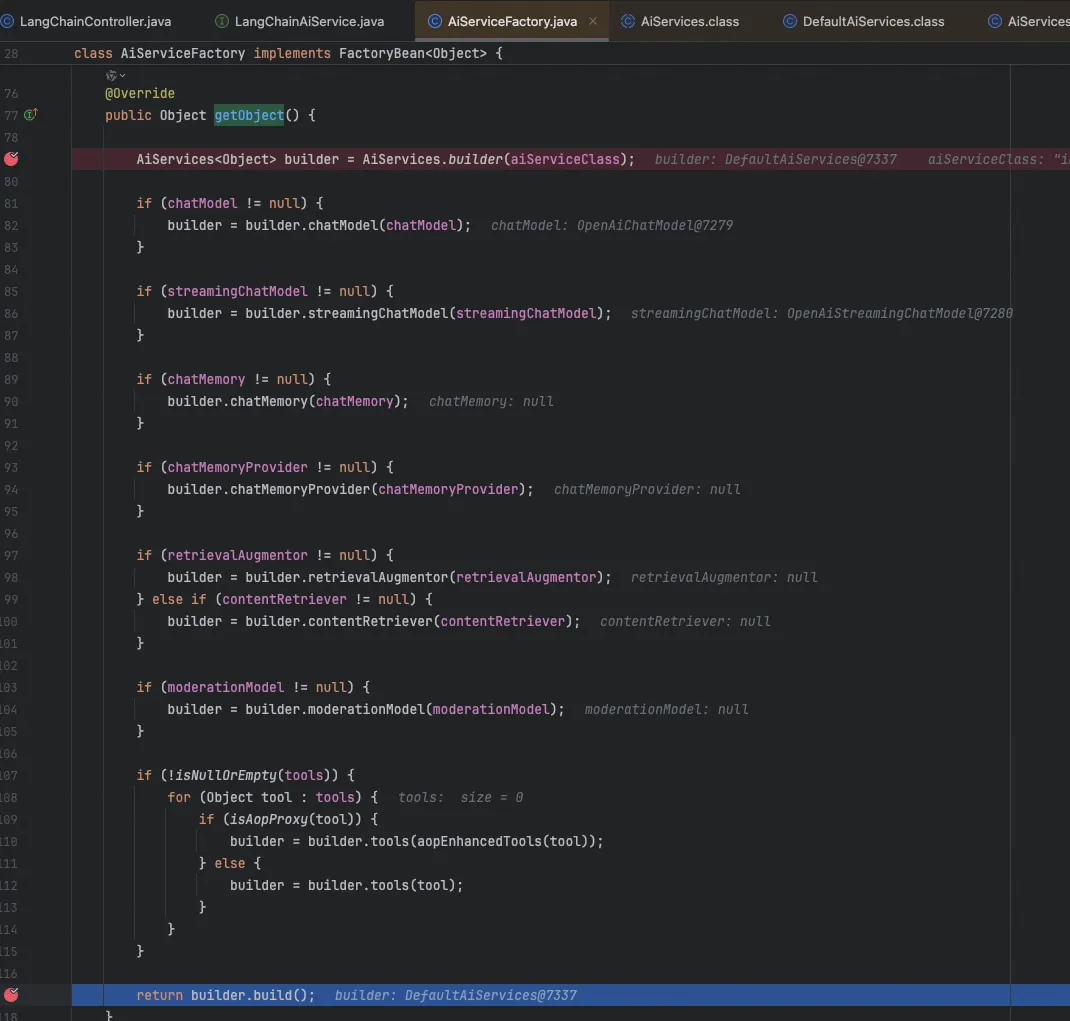This screenshot has width=1070, height=1021.
Task: Expand the collapsed code chevron above @Override
Action: (123, 76)
